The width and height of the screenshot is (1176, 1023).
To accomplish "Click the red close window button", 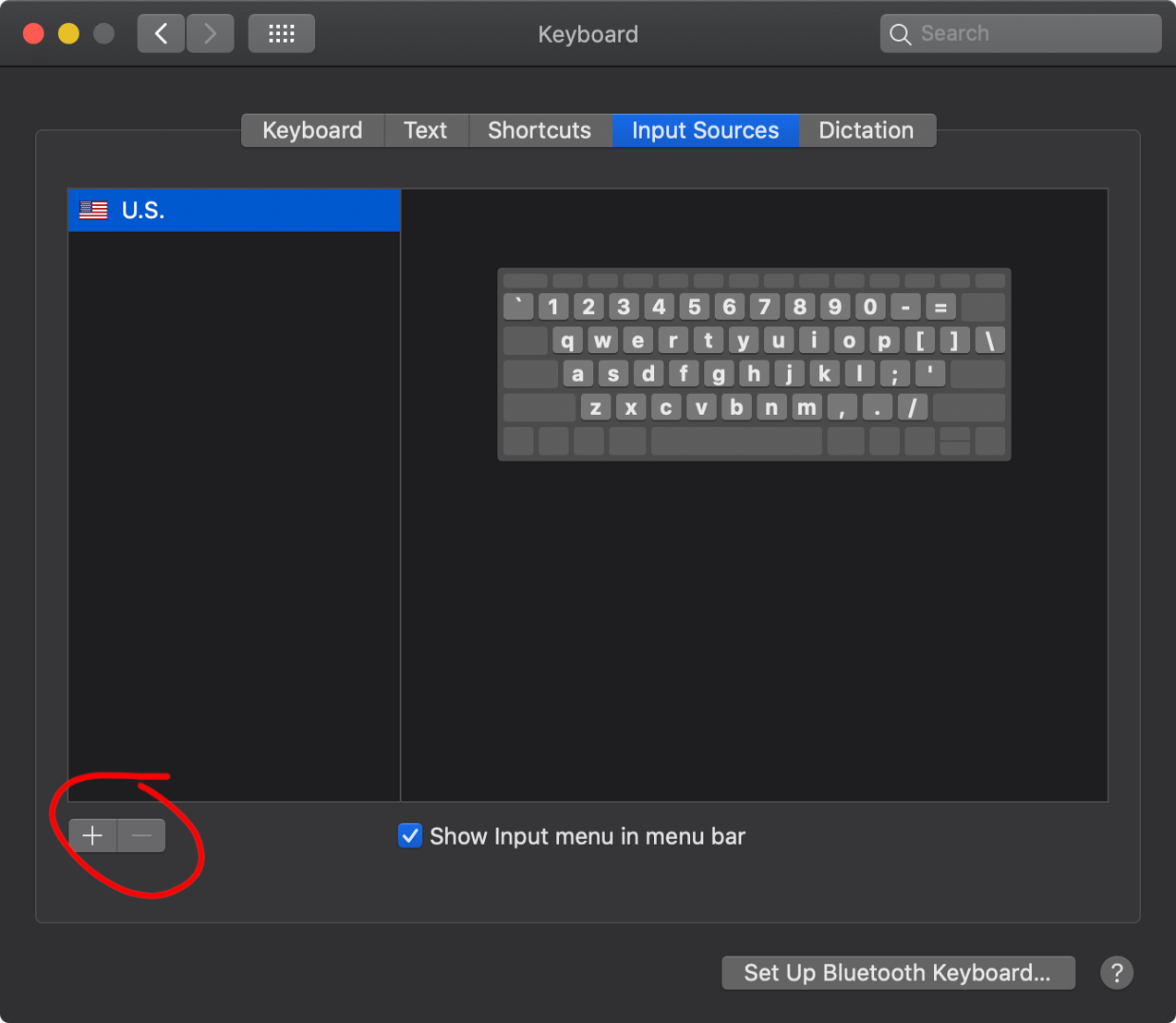I will [x=34, y=34].
